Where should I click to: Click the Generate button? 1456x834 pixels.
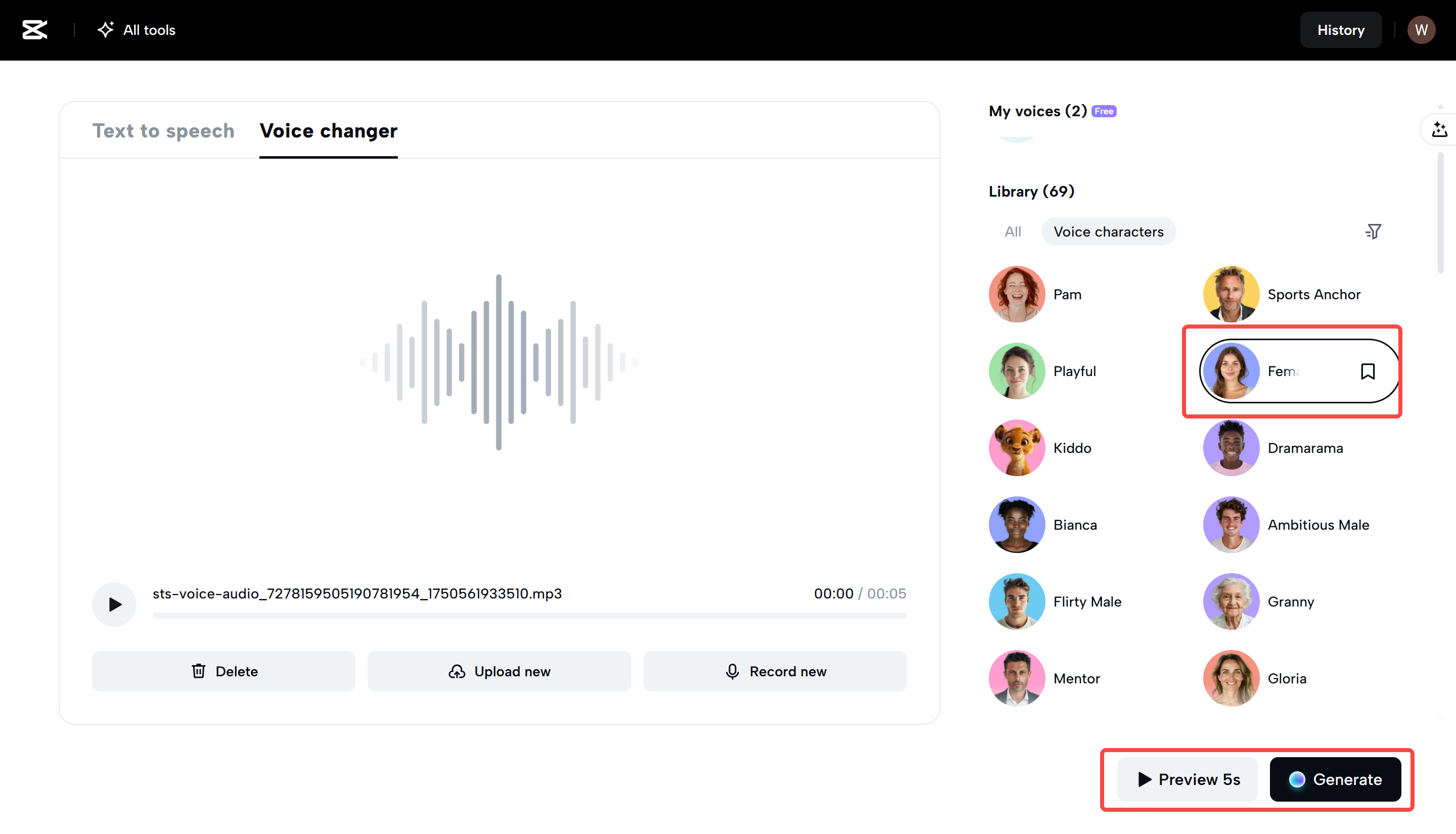pyautogui.click(x=1336, y=779)
